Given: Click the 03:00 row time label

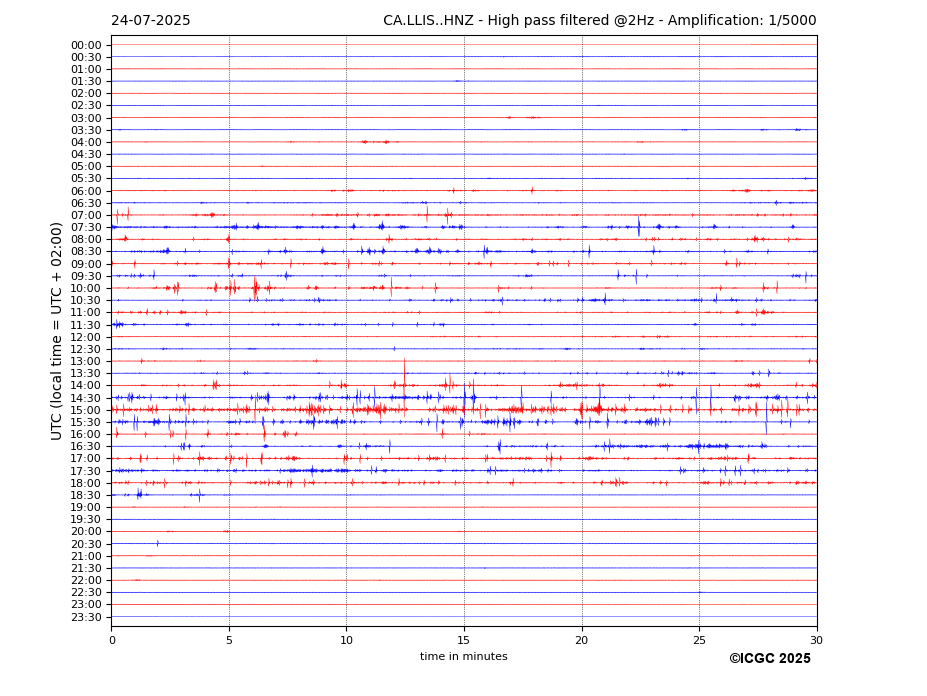Looking at the screenshot, I should point(86,118).
